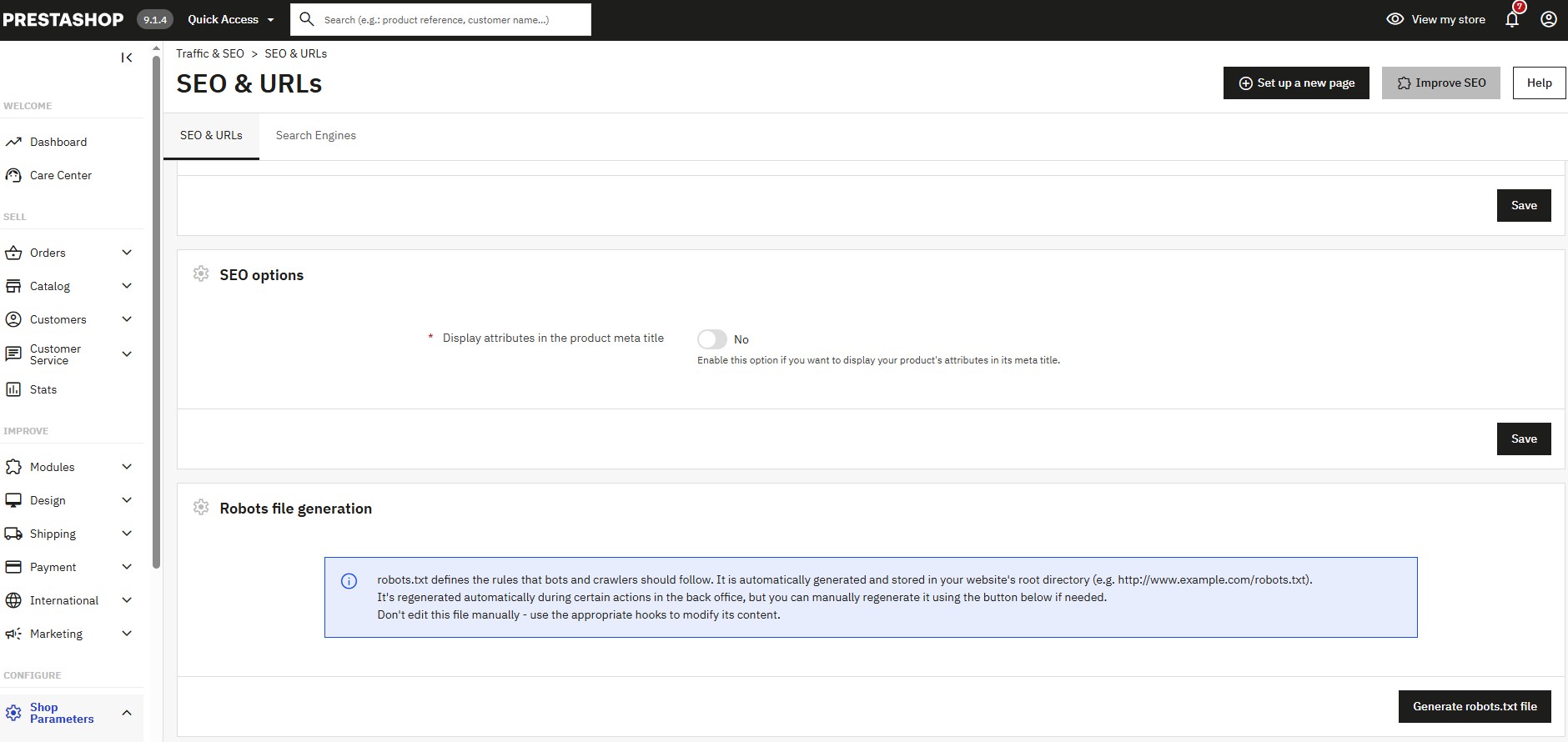The width and height of the screenshot is (1568, 742).
Task: Expand the Modules submenu chevron
Action: point(127,467)
